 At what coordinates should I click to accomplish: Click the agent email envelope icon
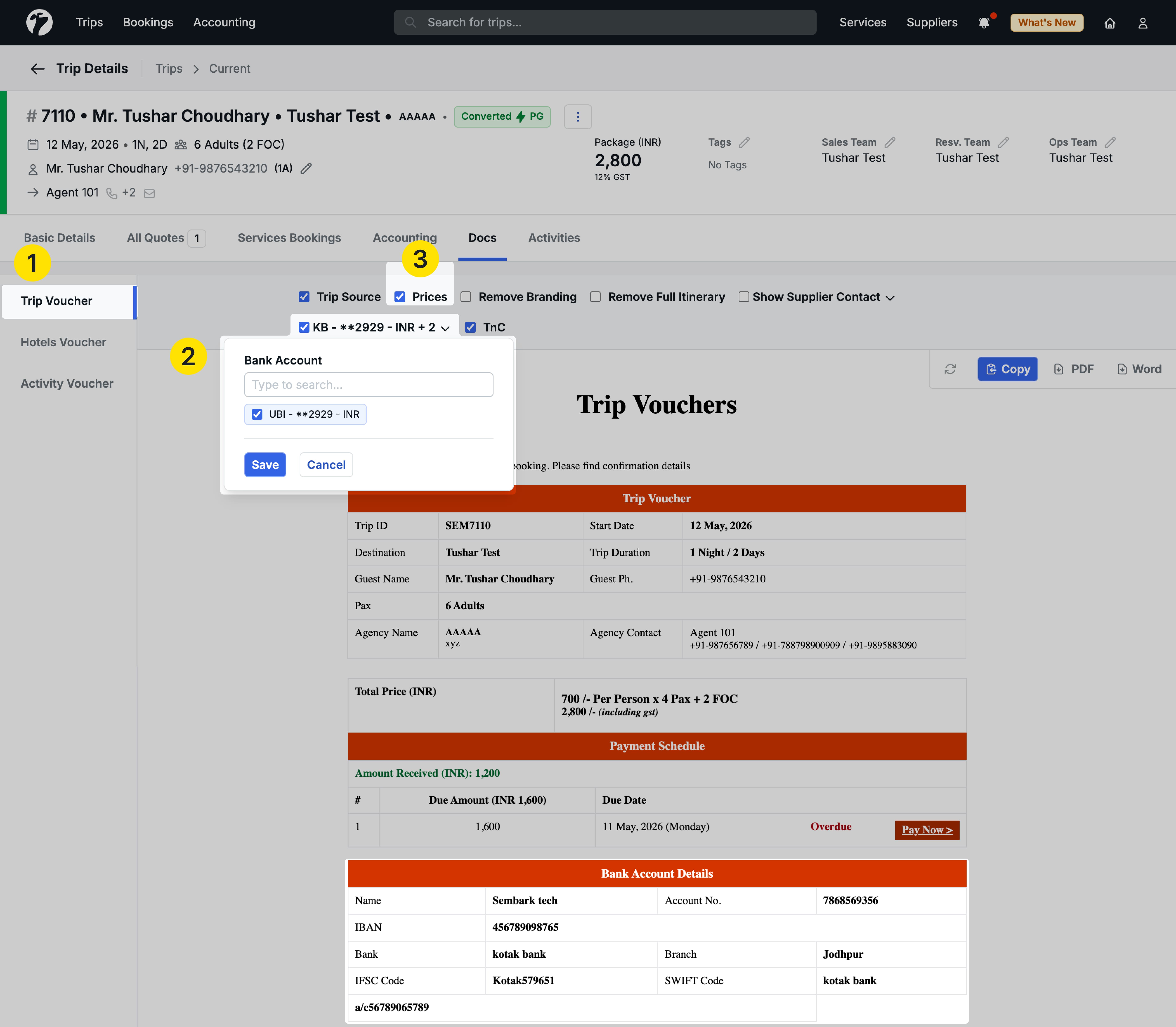click(x=150, y=194)
